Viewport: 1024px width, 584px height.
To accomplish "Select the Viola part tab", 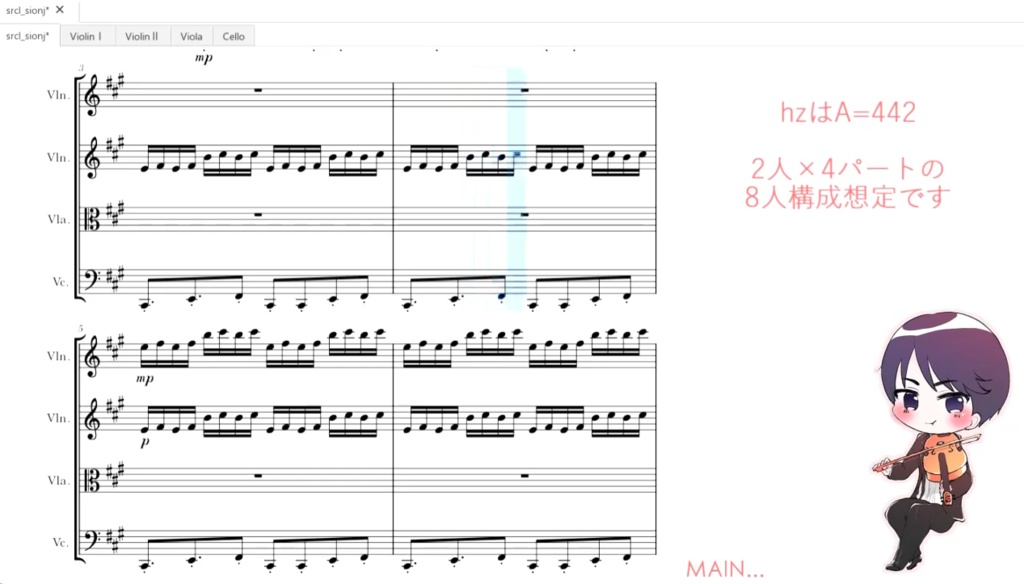I will click(x=191, y=37).
